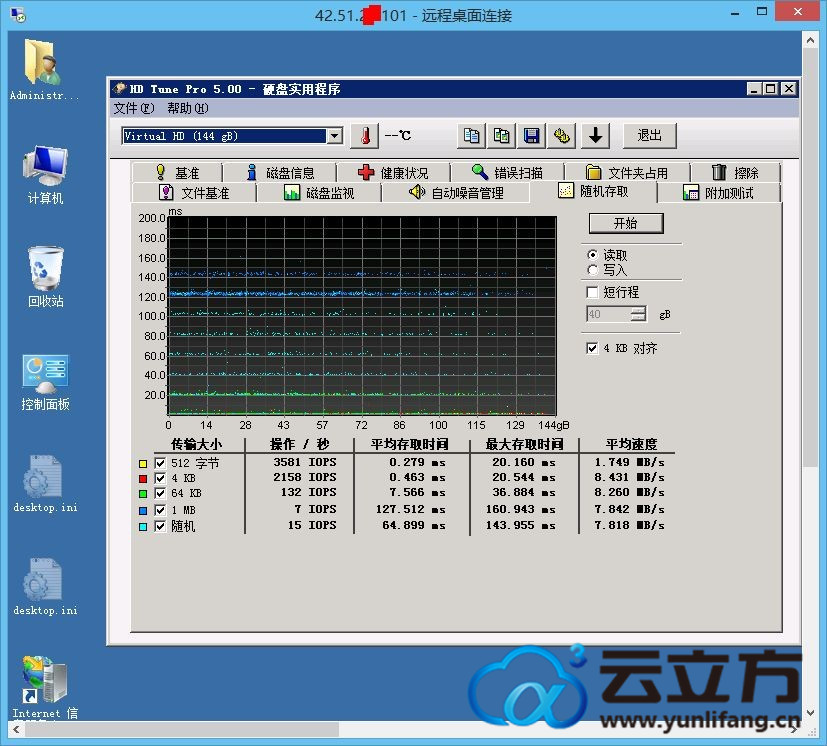
Task: Uncheck the 随机 transfer size checkbox
Action: coord(160,526)
